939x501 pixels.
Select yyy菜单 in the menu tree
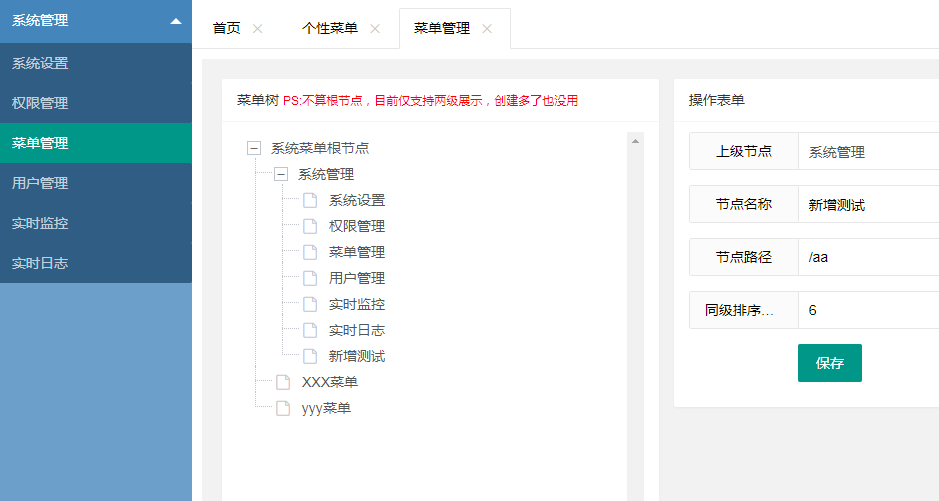[326, 408]
